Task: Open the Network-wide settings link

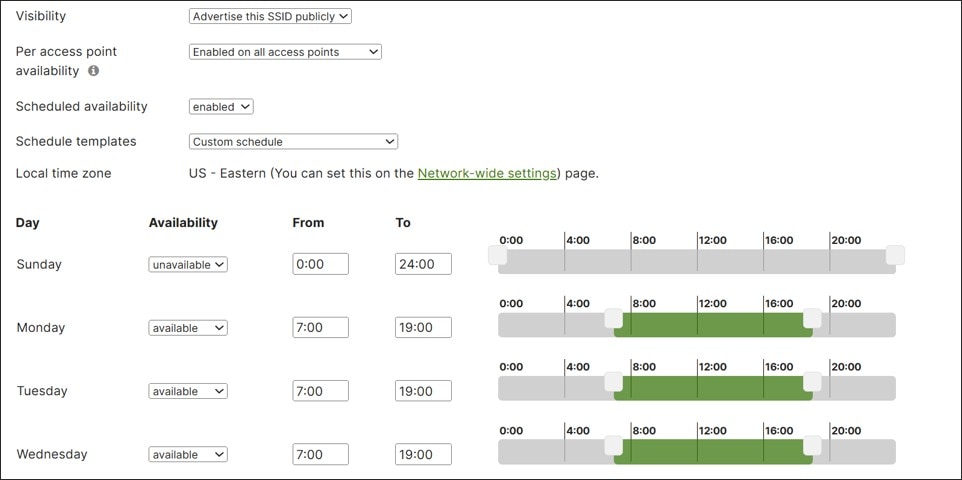Action: coord(486,173)
